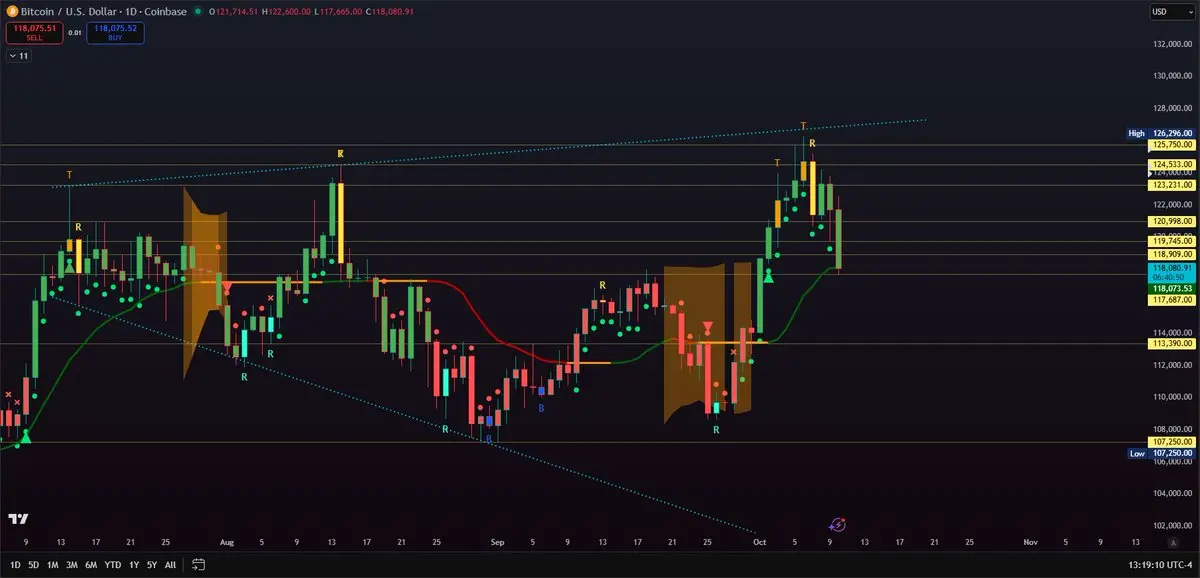Select the All date range
1200x578 pixels.
tap(170, 565)
